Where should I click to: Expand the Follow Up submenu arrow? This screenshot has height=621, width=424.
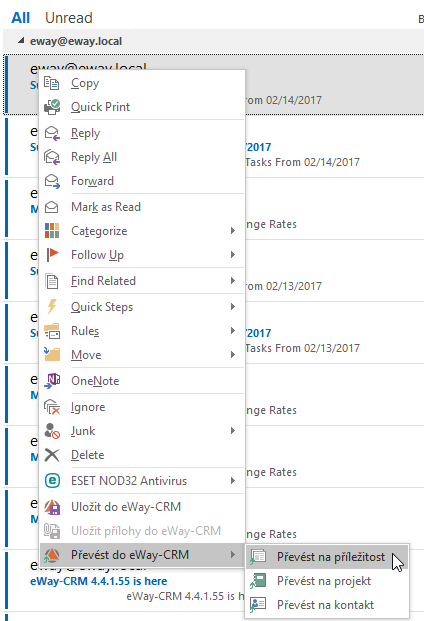233,255
